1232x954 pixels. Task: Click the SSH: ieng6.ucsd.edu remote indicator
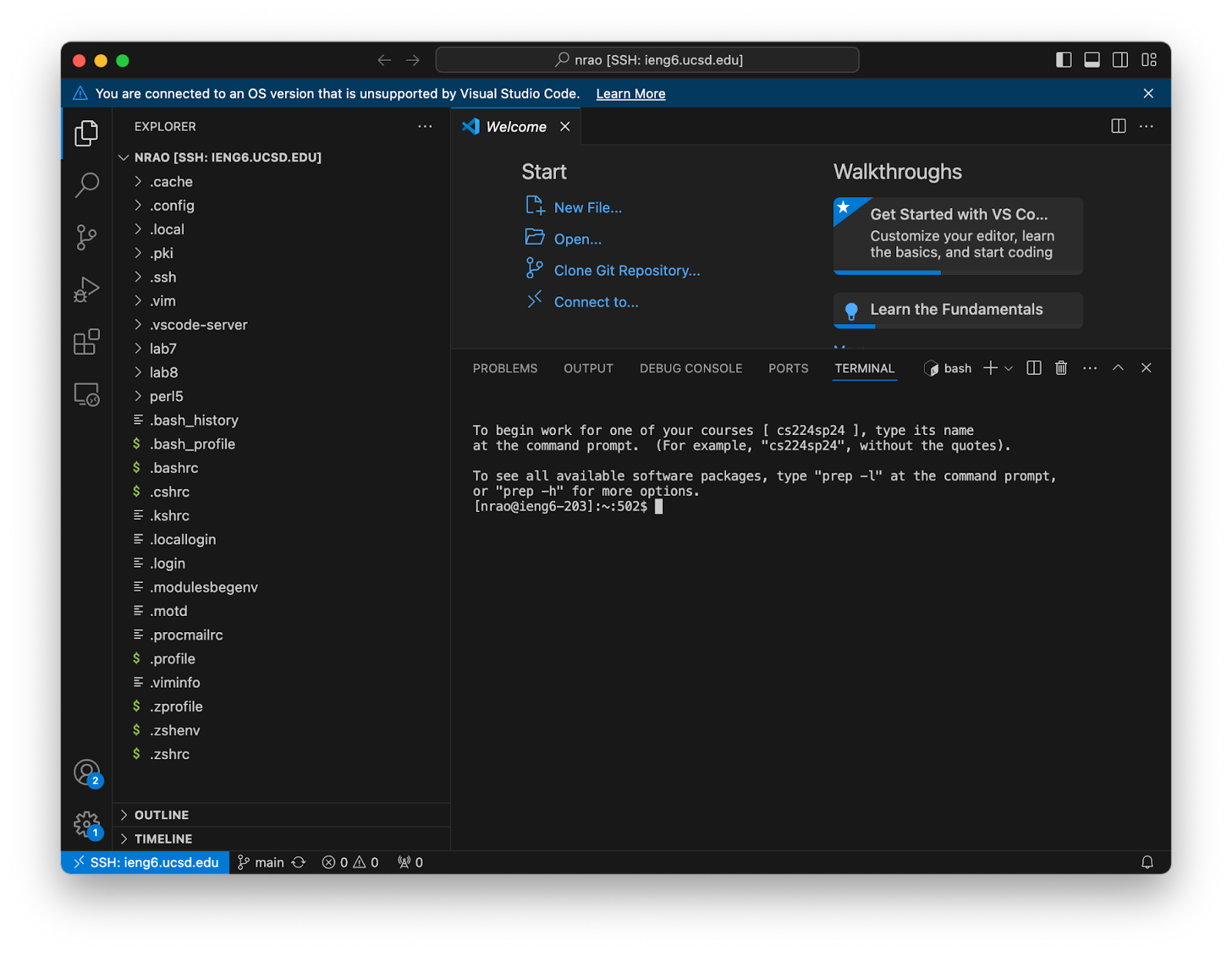(x=146, y=862)
